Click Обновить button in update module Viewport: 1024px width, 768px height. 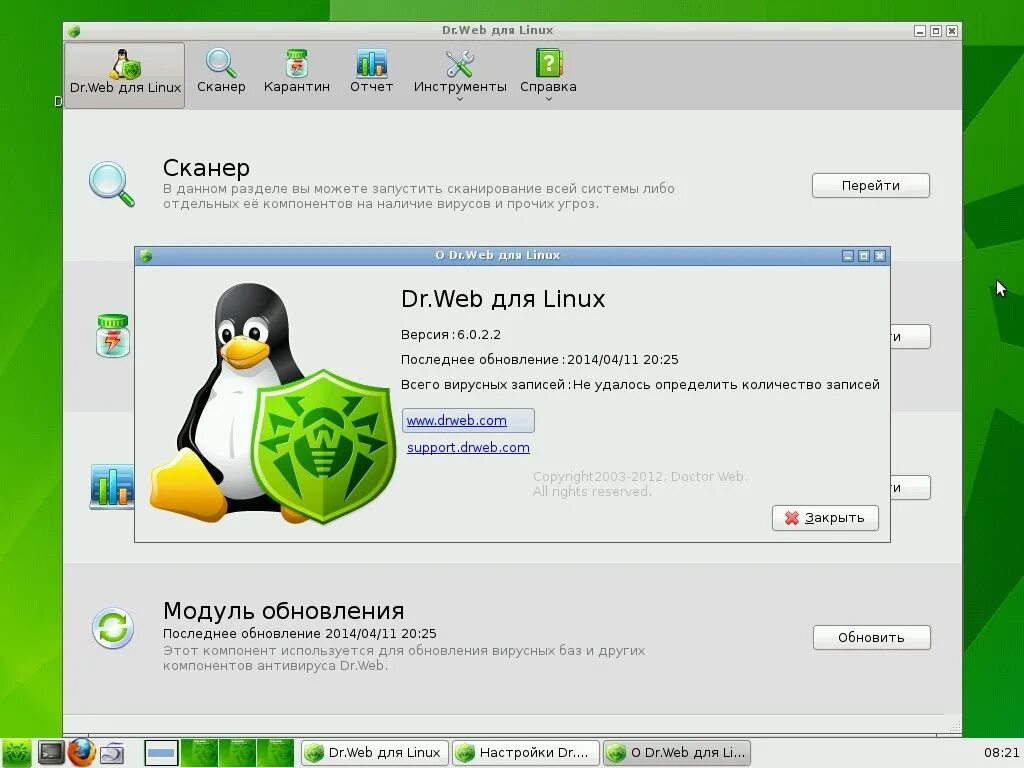(x=871, y=637)
